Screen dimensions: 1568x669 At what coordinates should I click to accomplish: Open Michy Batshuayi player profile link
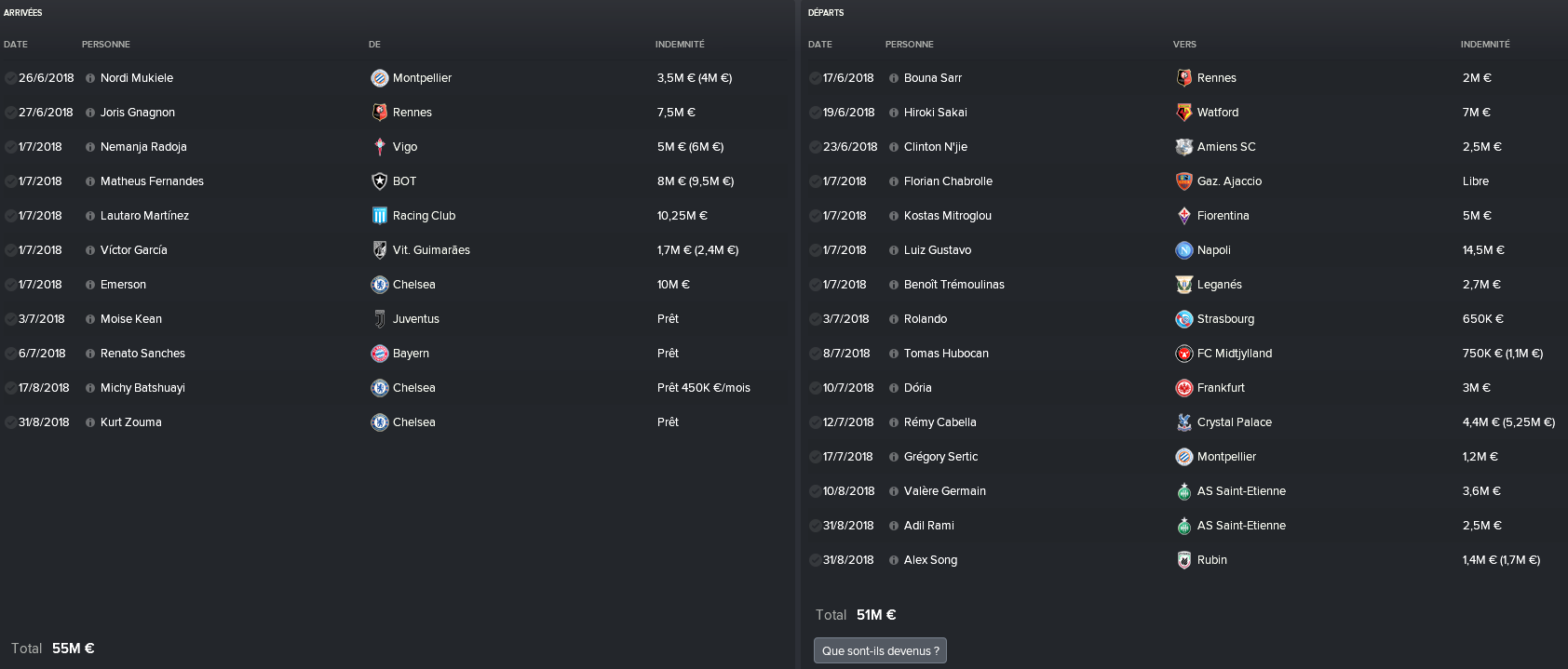tap(142, 388)
